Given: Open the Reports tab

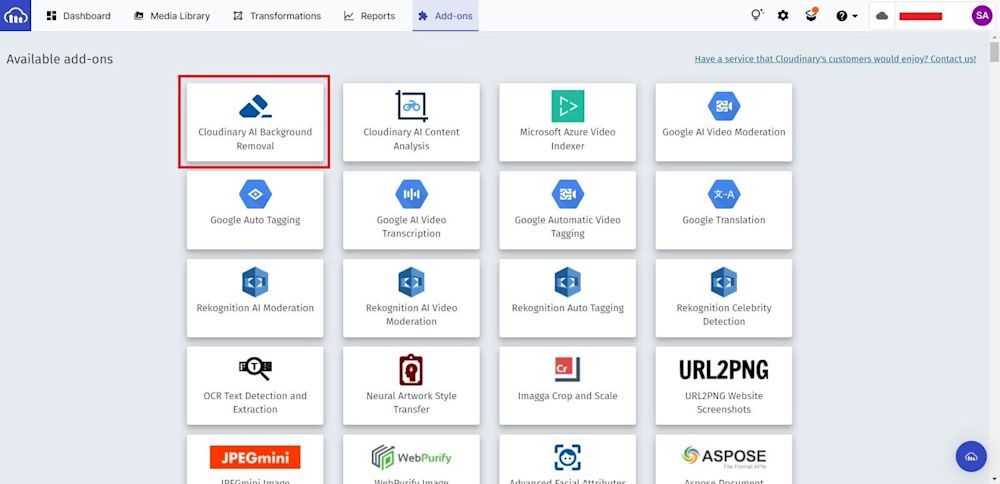Looking at the screenshot, I should 369,16.
